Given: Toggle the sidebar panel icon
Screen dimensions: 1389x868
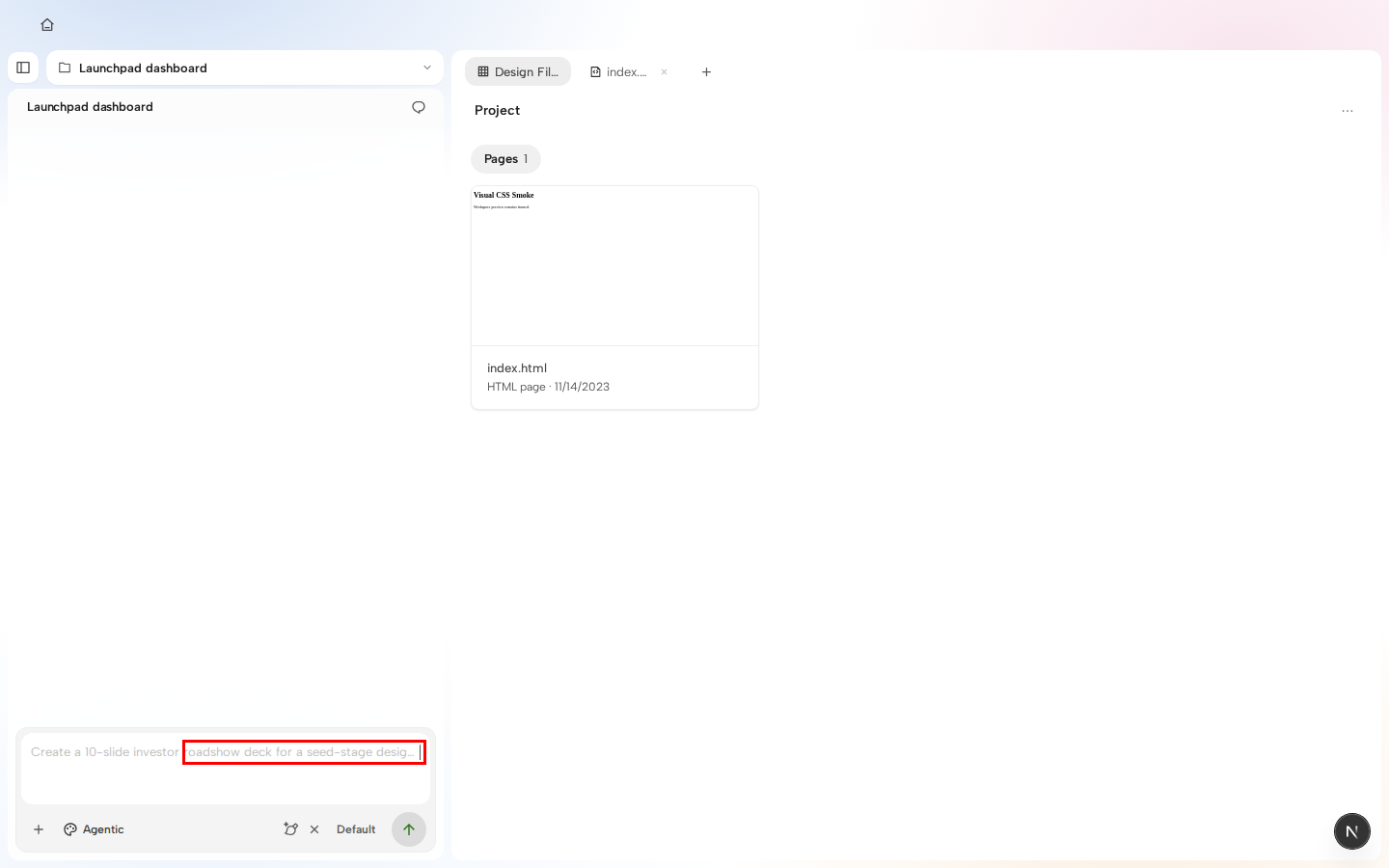Looking at the screenshot, I should (x=23, y=68).
